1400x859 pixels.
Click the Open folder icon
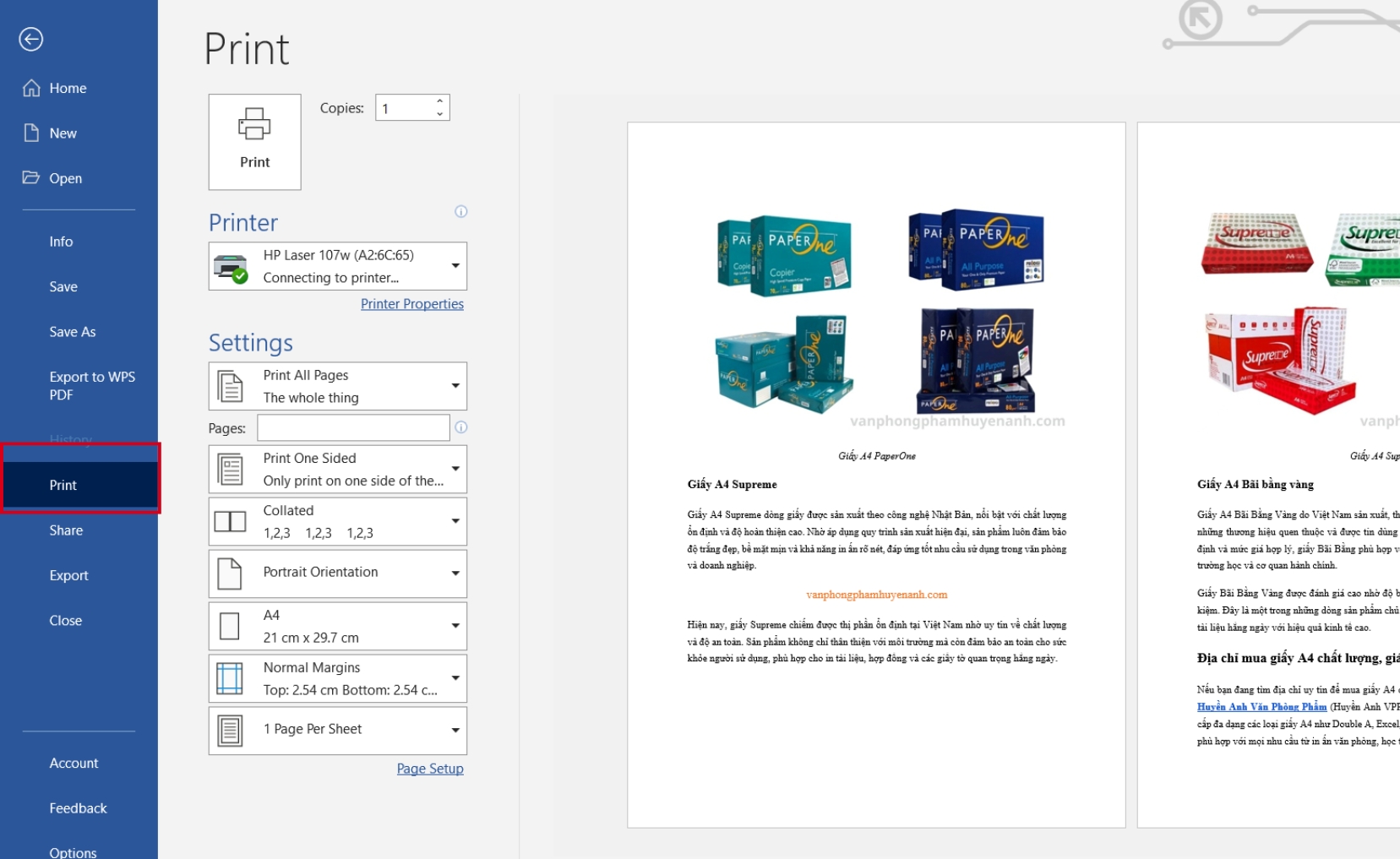pyautogui.click(x=31, y=177)
